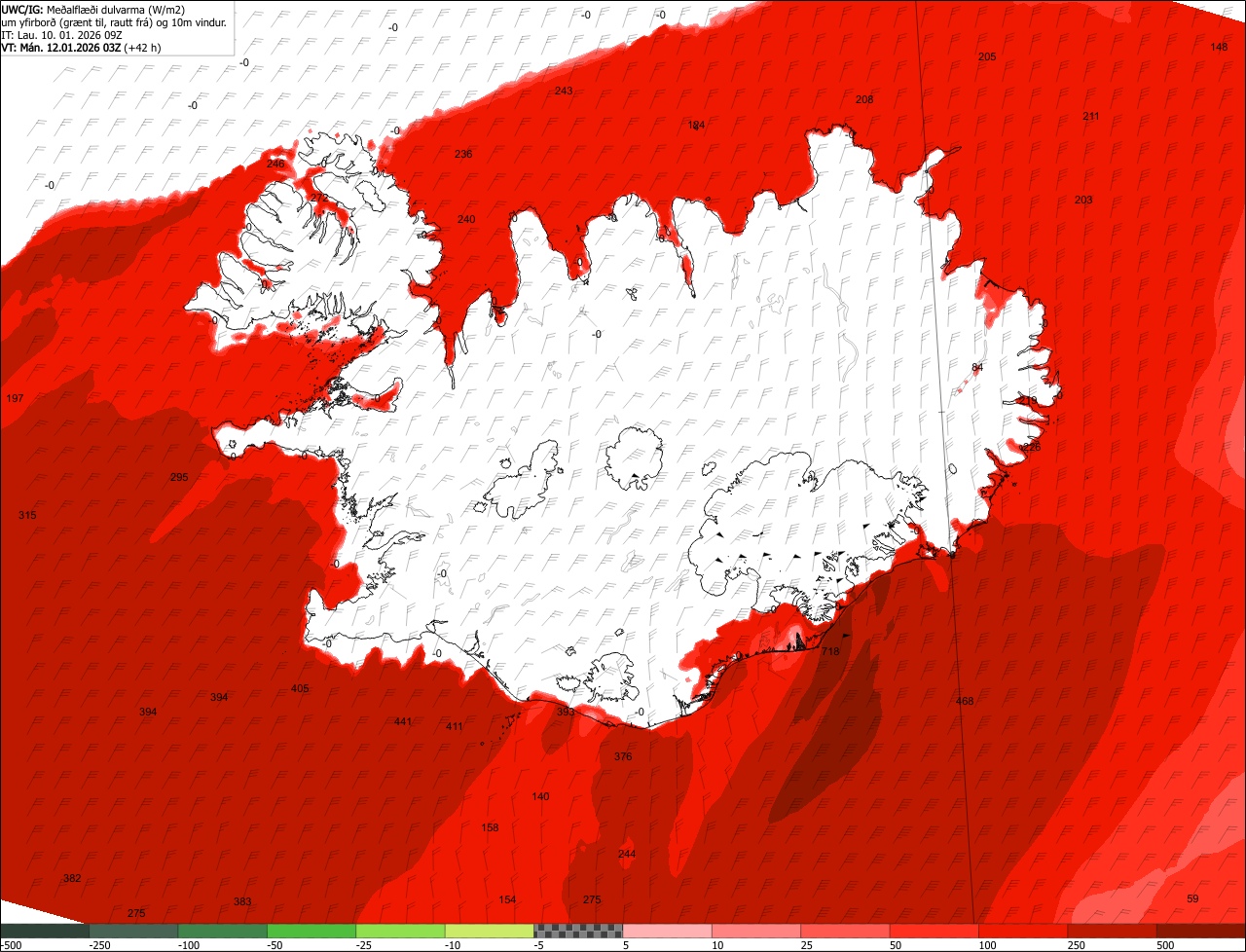Pick the green legend swatch between -100 and -50
The width and height of the screenshot is (1246, 952).
[222, 931]
